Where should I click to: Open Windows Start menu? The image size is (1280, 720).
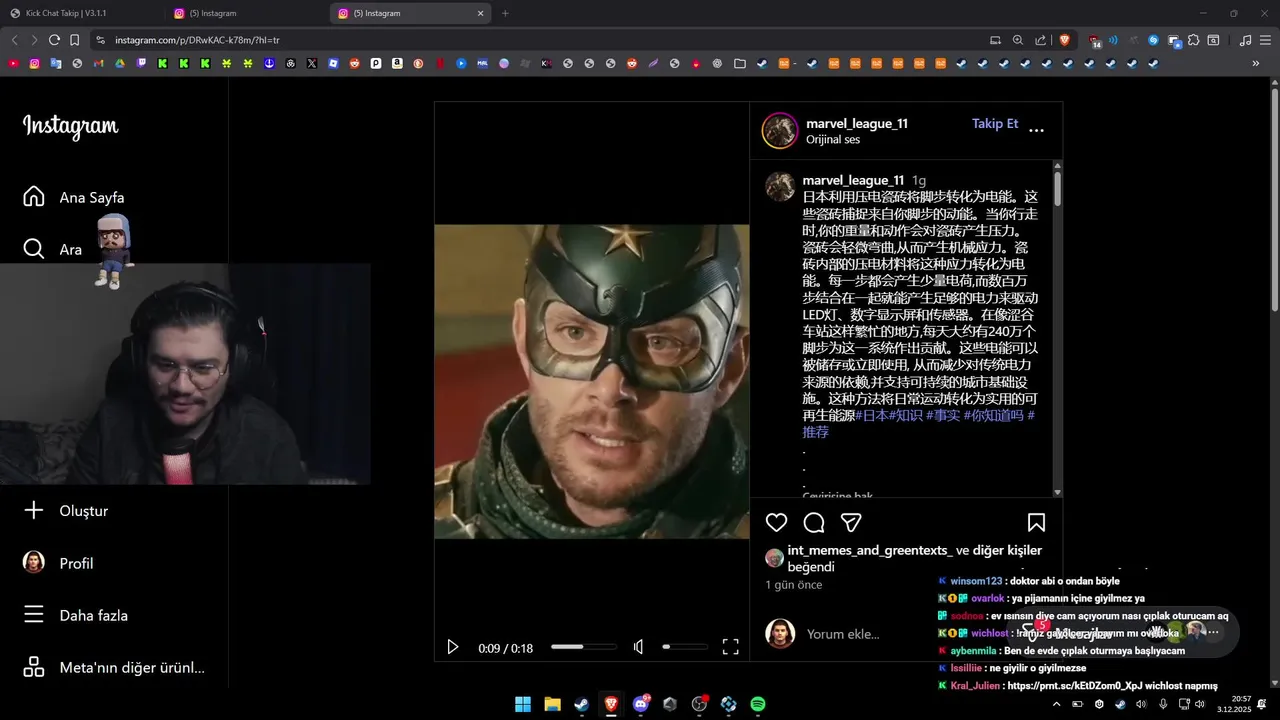coord(522,704)
